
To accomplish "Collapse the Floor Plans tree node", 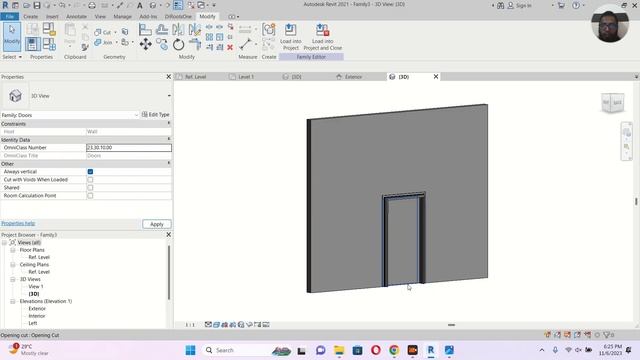I will (x=13, y=250).
